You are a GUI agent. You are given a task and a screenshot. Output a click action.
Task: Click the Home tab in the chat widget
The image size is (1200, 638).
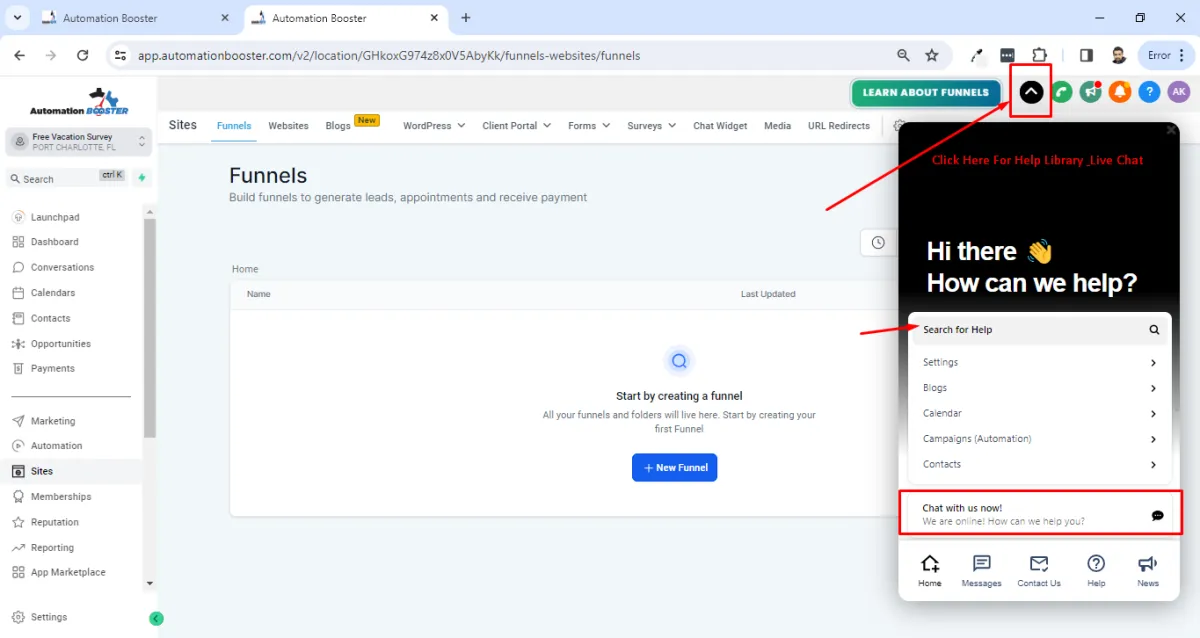pyautogui.click(x=930, y=571)
